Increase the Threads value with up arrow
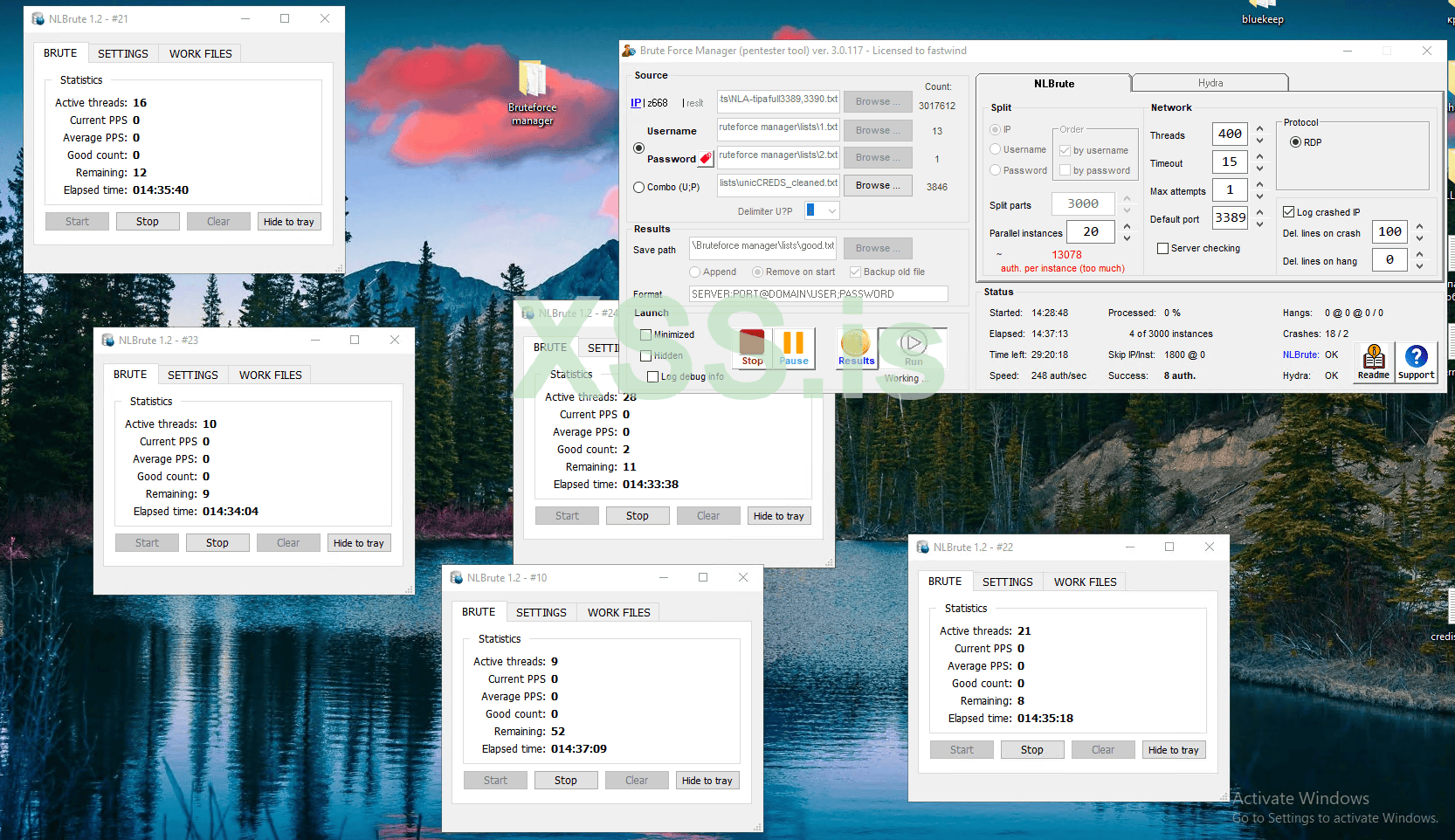 pos(1259,128)
